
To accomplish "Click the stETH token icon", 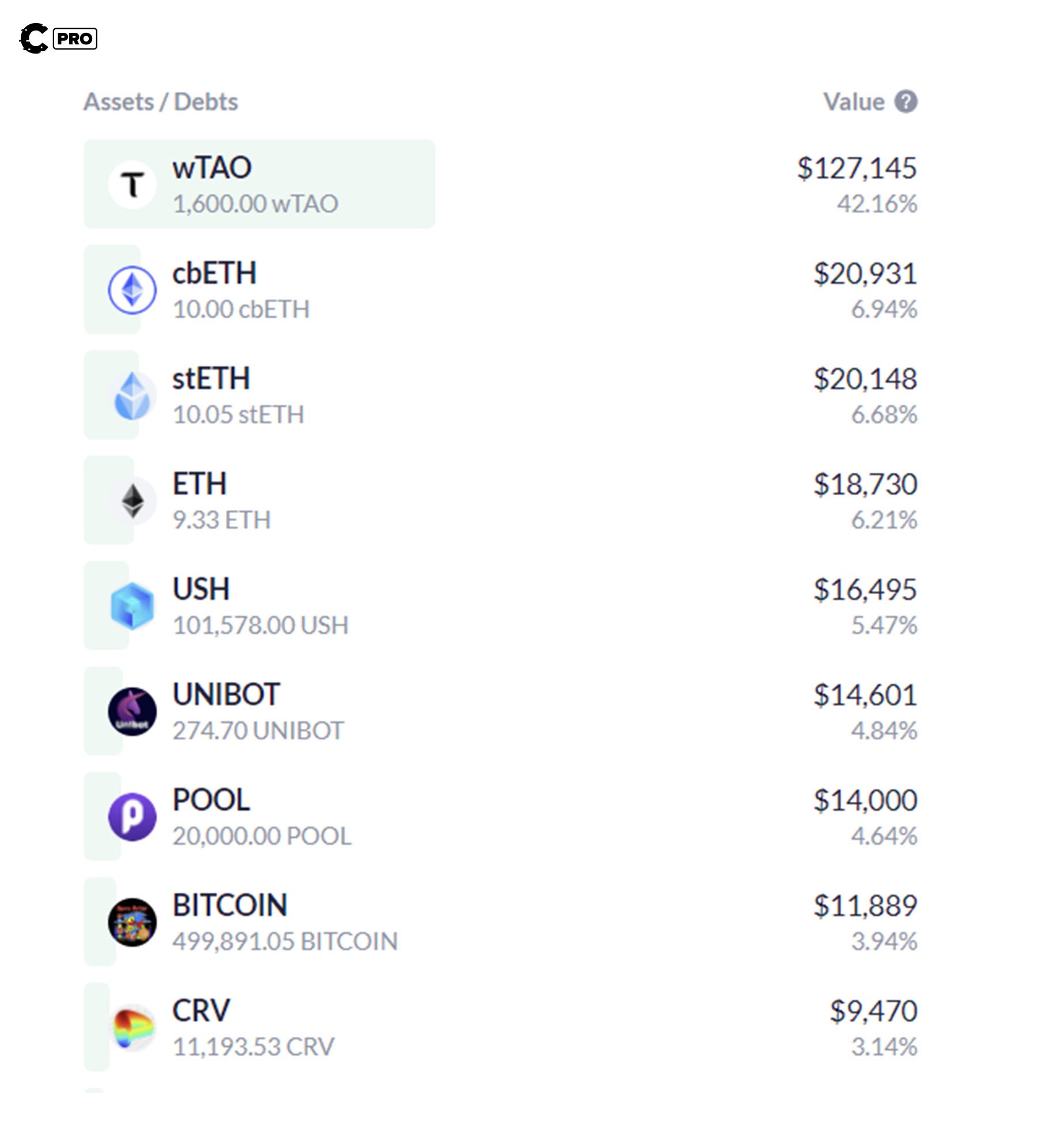I will click(132, 395).
